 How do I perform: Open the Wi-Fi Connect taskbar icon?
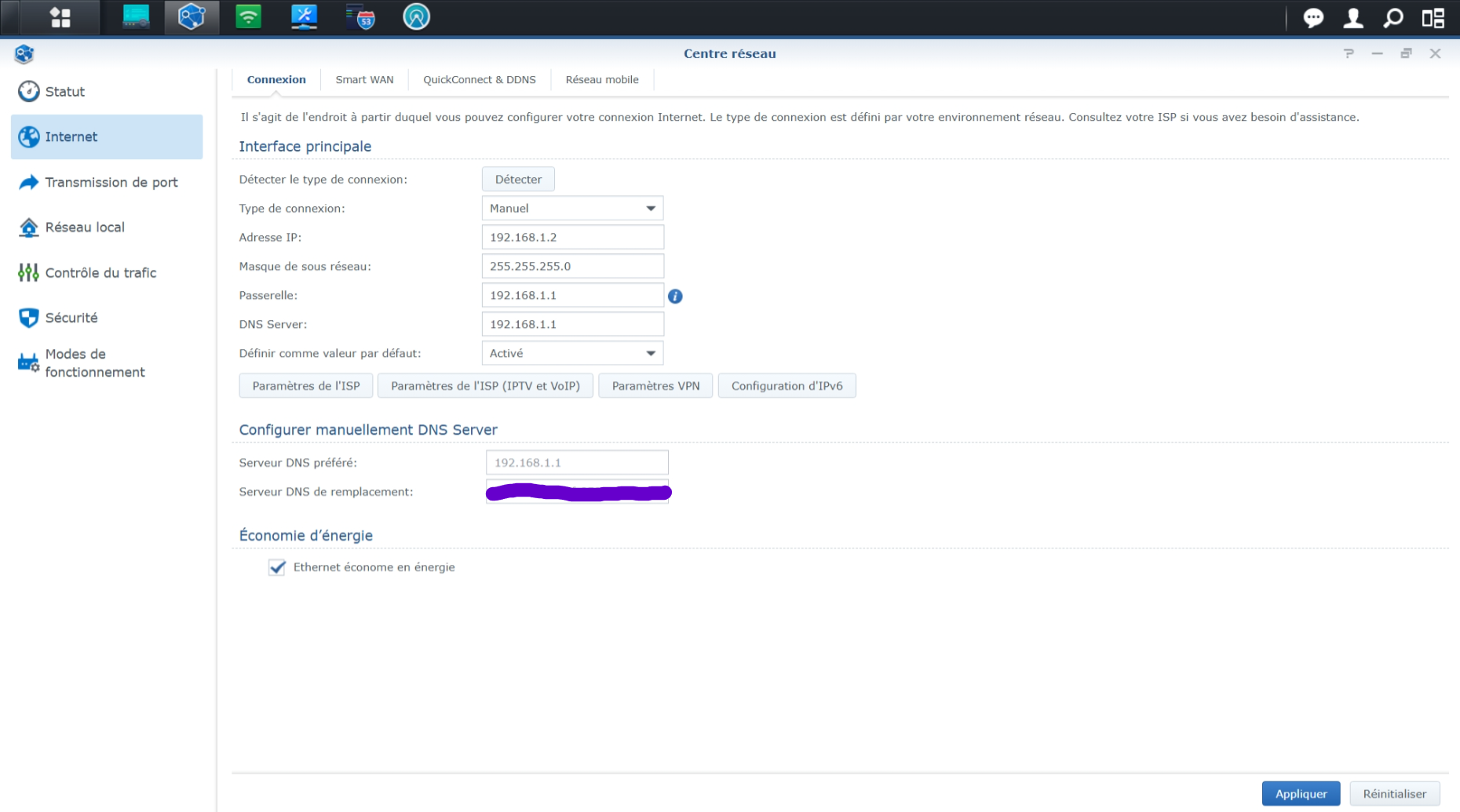[248, 17]
